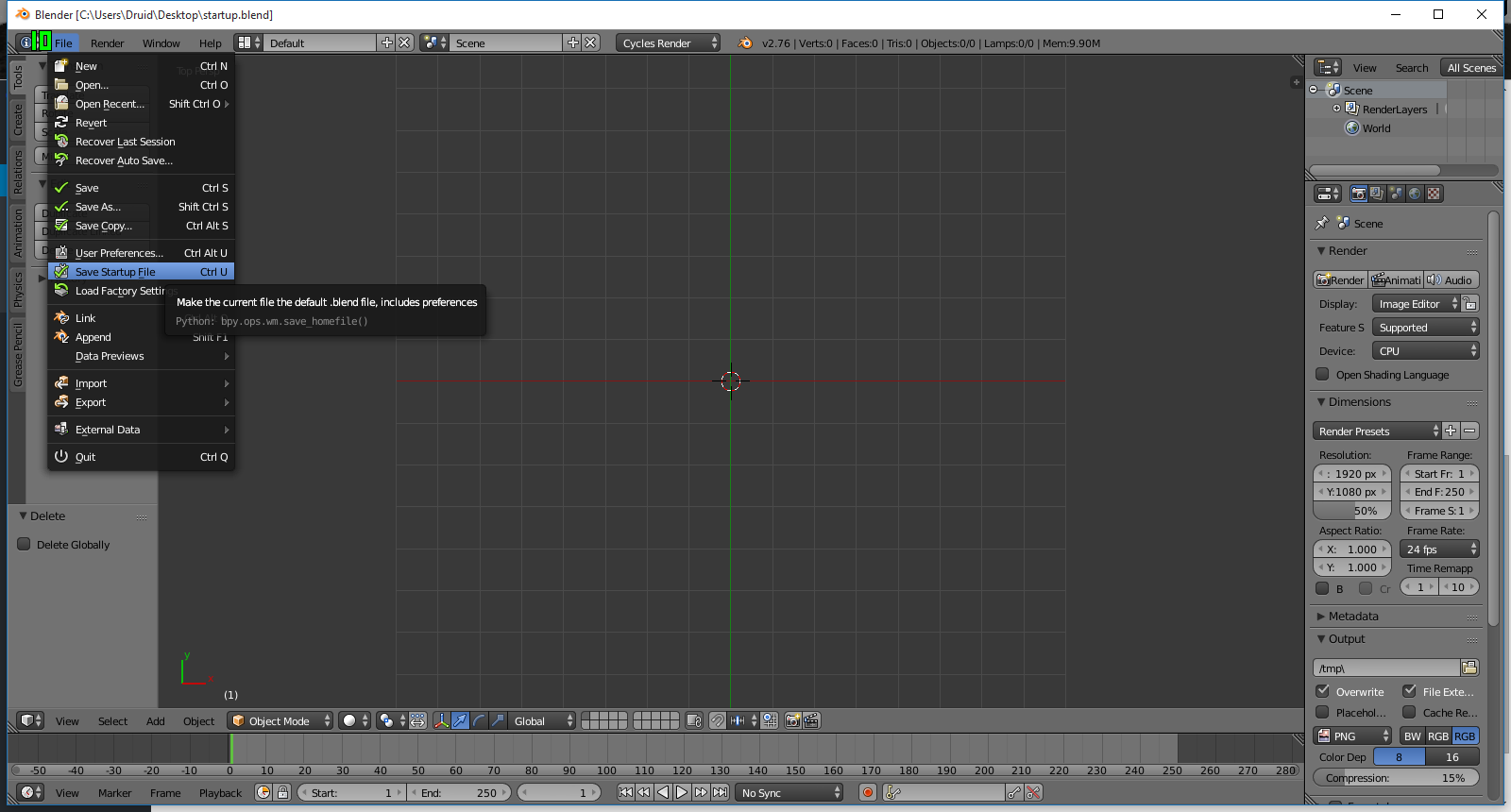Open the Device CPU dropdown
Viewport: 1511px width, 812px height.
point(1425,350)
